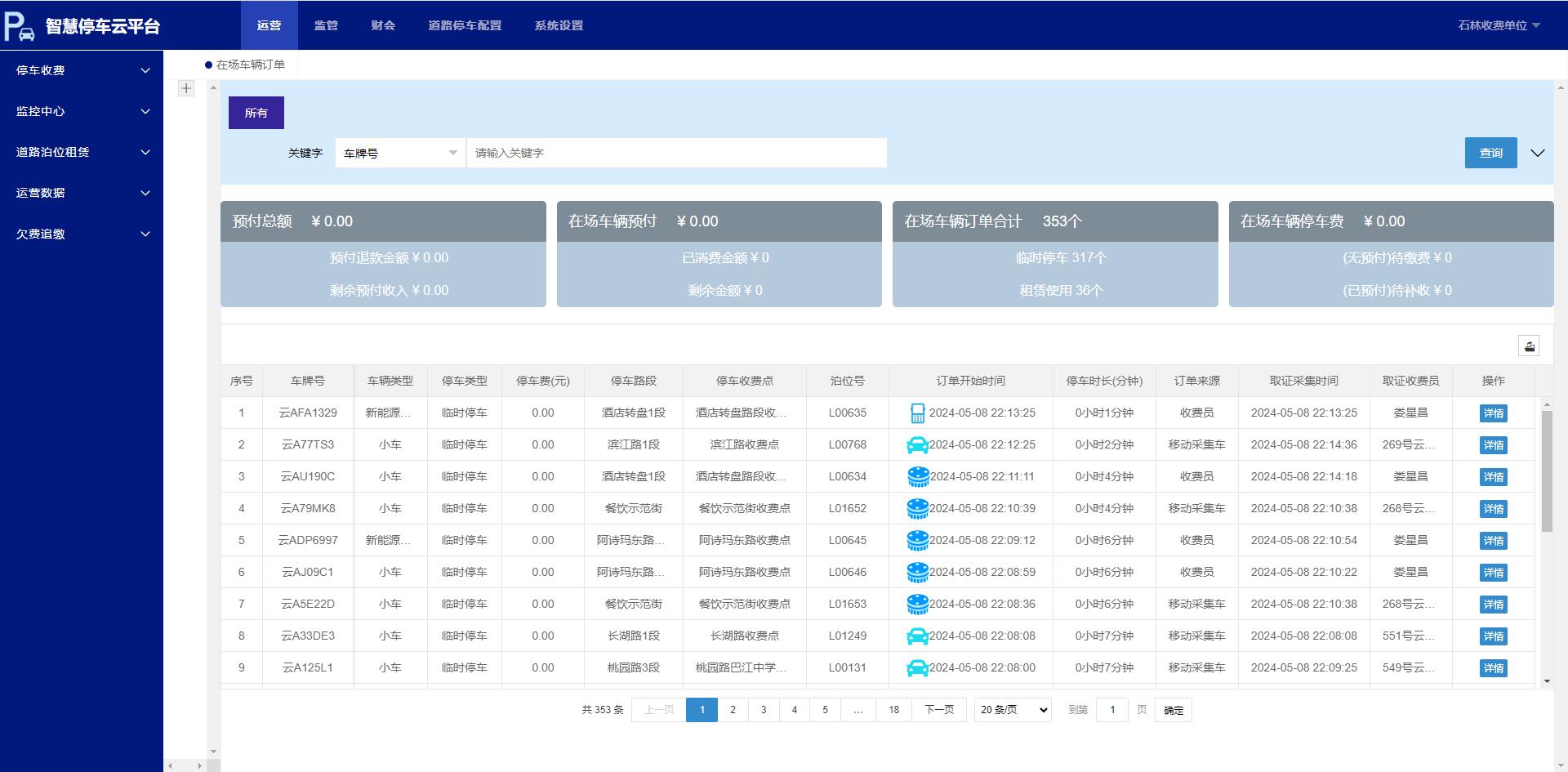Click the sensor icon in row 云ADP6997
The image size is (1568, 772).
pos(918,541)
